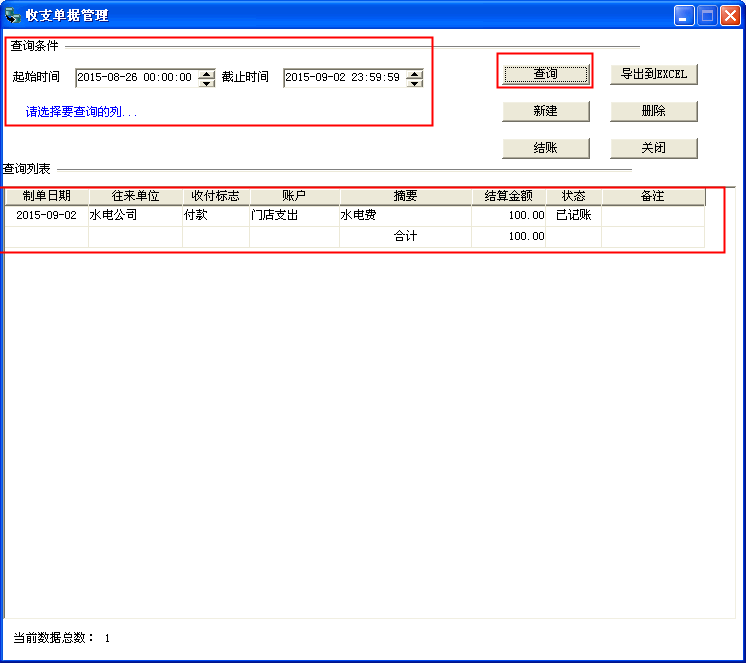Increase 截止时间 with up spinner arrow
Viewport: 746px width, 663px height.
[x=414, y=74]
